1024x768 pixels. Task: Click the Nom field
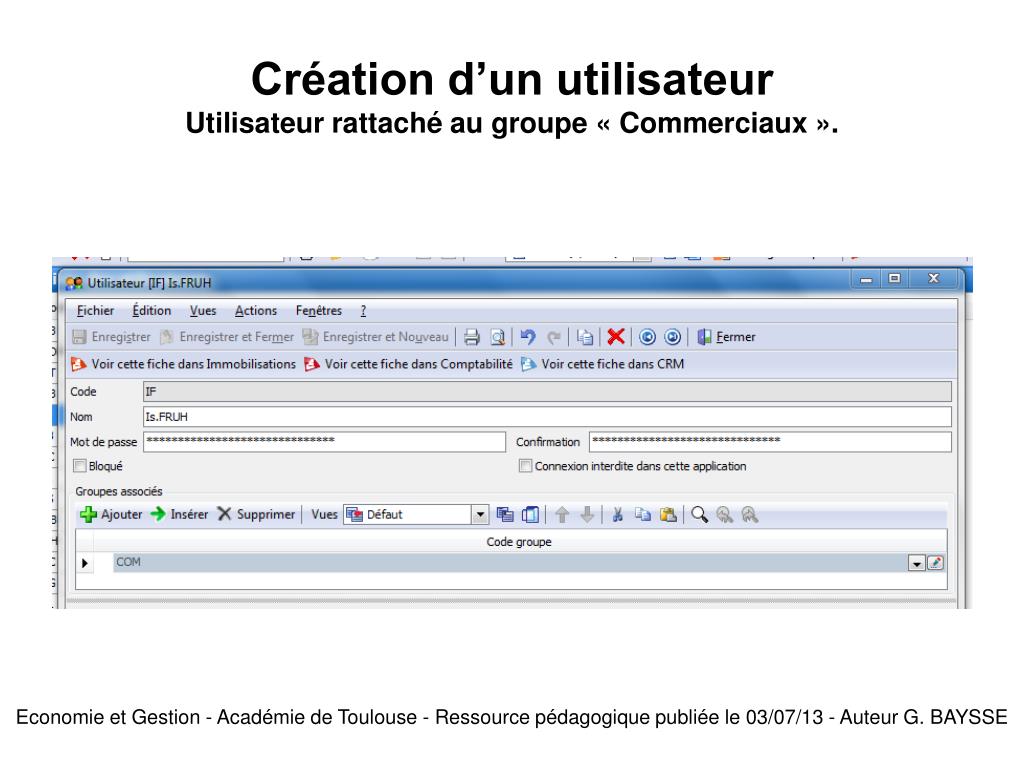[547, 417]
